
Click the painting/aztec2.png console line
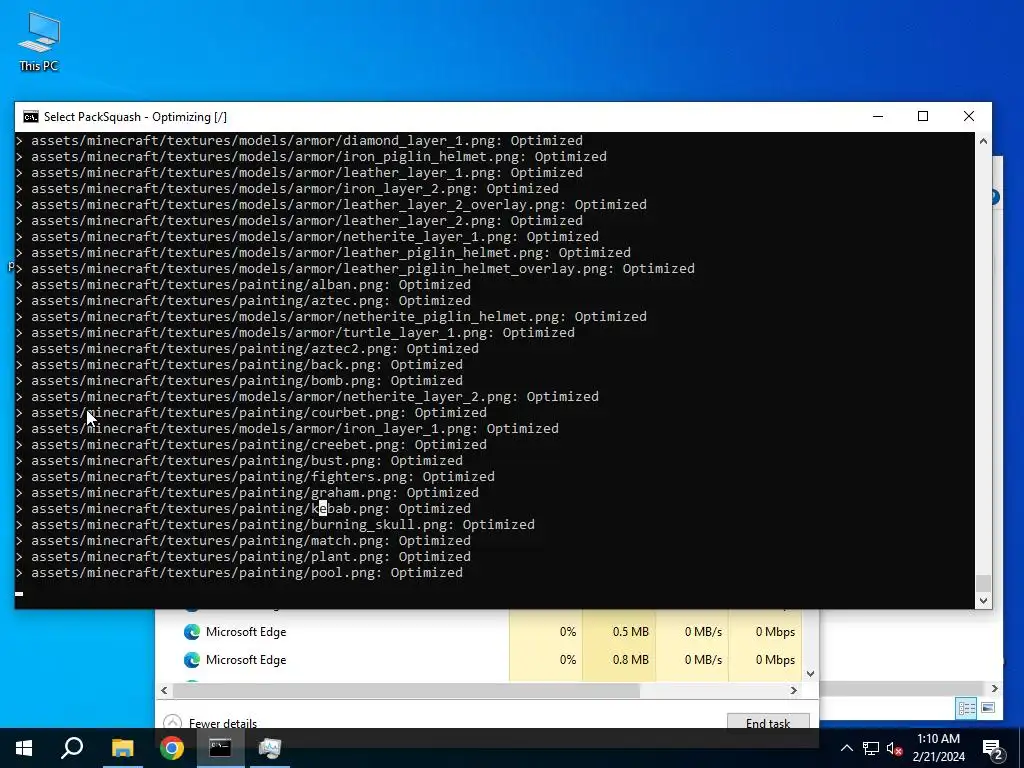point(248,349)
